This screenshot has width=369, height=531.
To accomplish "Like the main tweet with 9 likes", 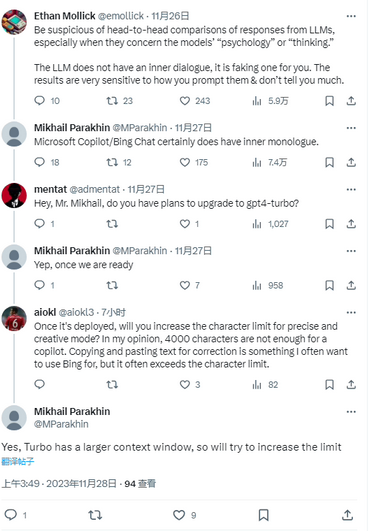I will click(x=179, y=515).
